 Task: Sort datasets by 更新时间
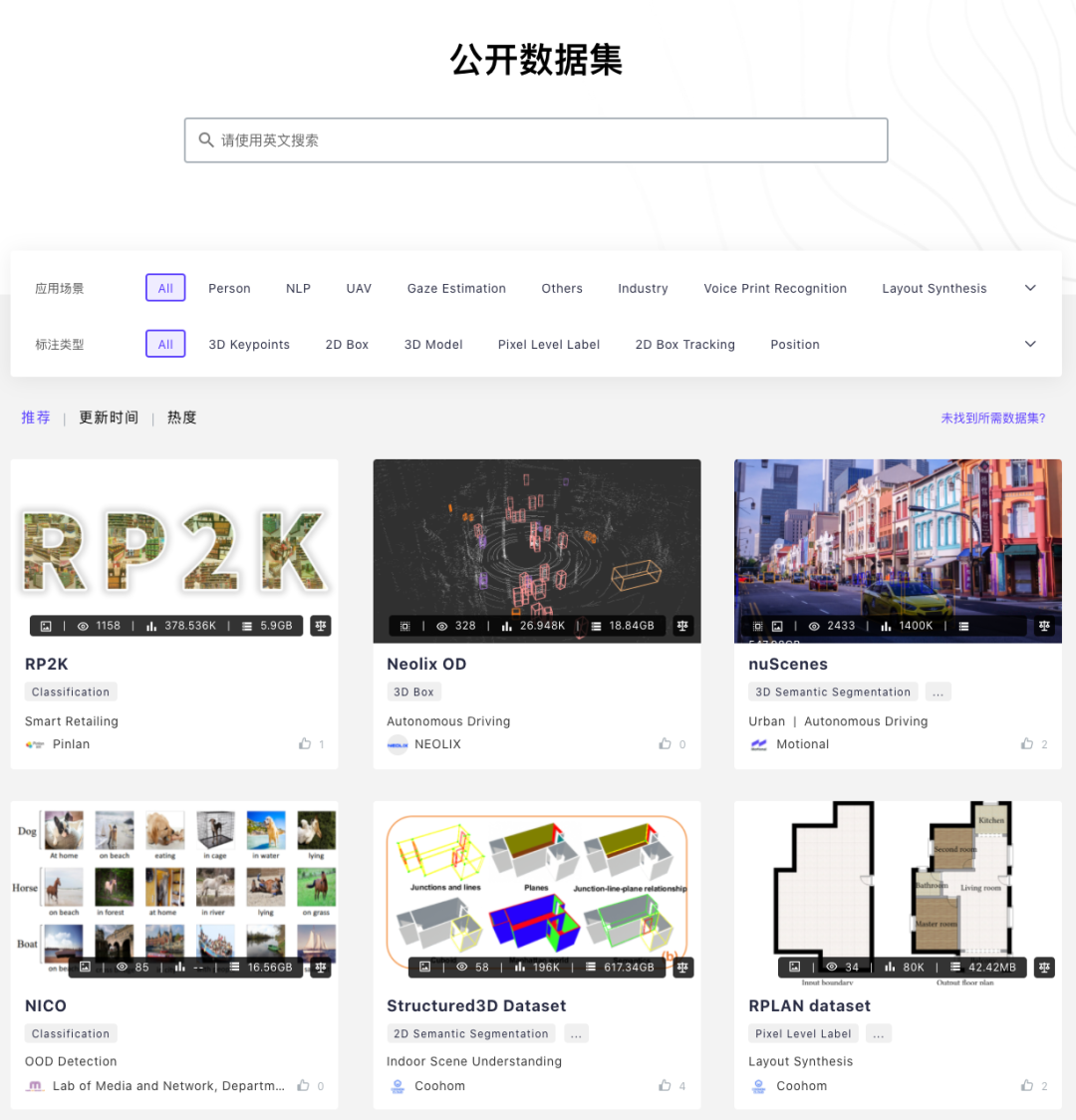coord(109,418)
